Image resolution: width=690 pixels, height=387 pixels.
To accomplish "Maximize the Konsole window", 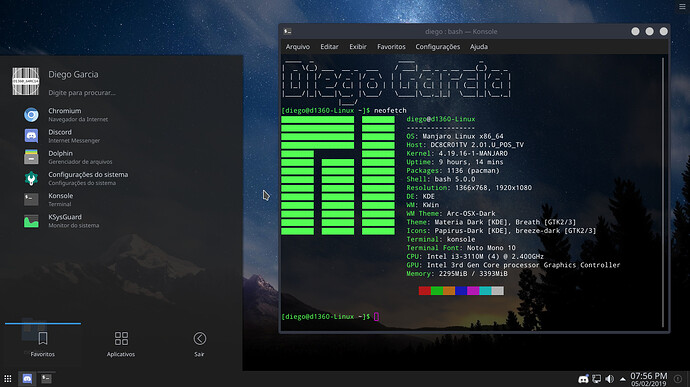I will (x=650, y=31).
